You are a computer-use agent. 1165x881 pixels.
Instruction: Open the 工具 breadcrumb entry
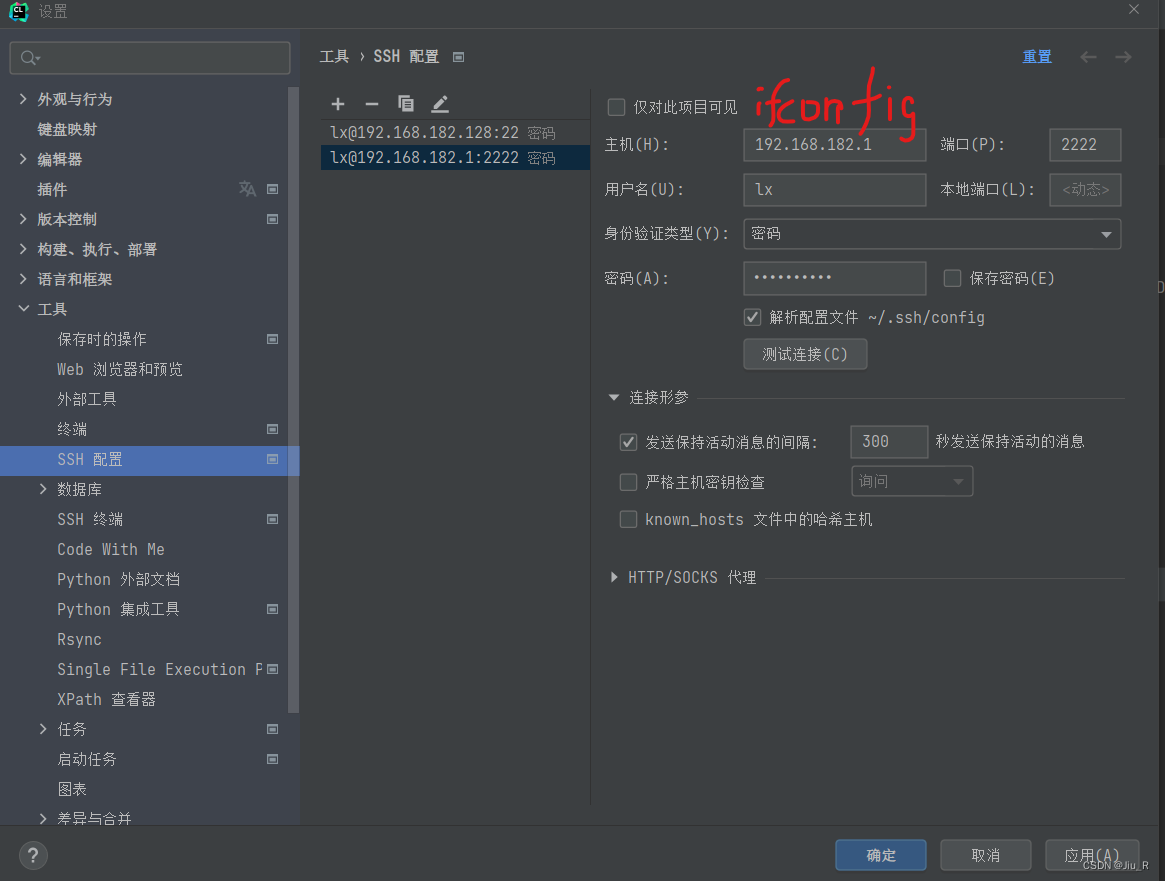[334, 57]
